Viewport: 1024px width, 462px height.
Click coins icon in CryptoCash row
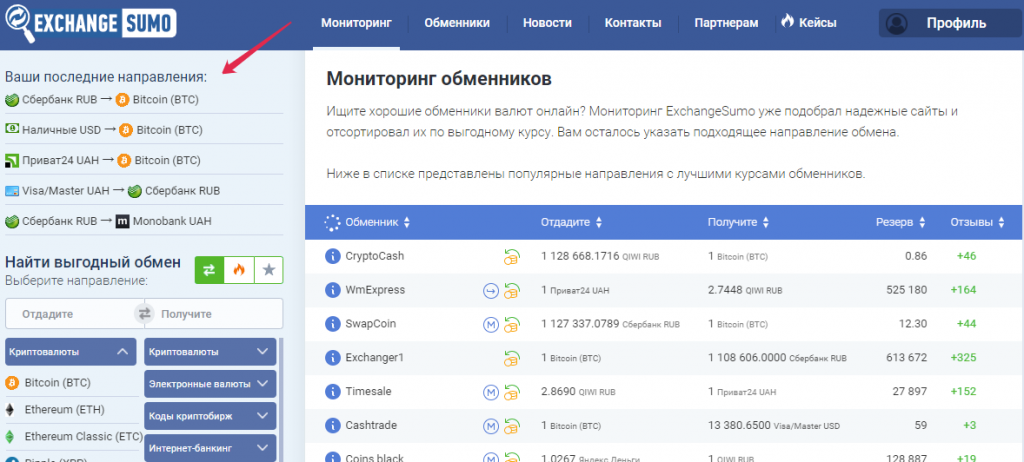(x=511, y=257)
